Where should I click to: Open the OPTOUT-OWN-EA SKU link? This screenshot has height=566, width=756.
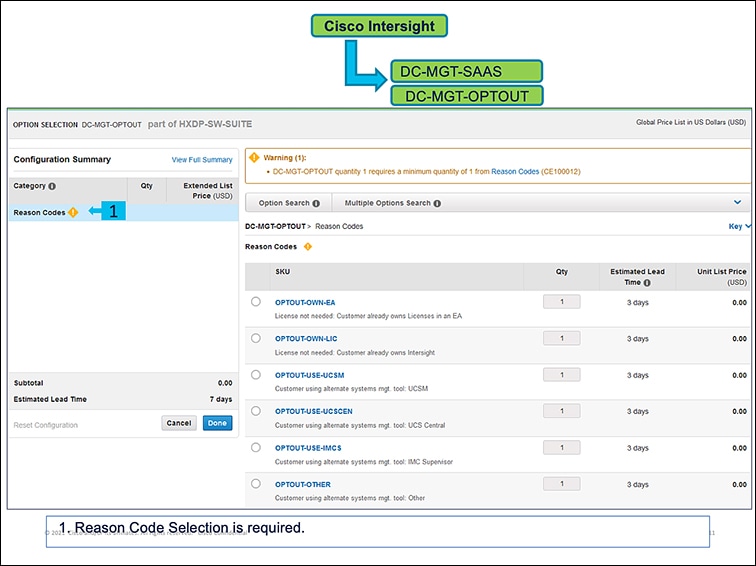[305, 302]
